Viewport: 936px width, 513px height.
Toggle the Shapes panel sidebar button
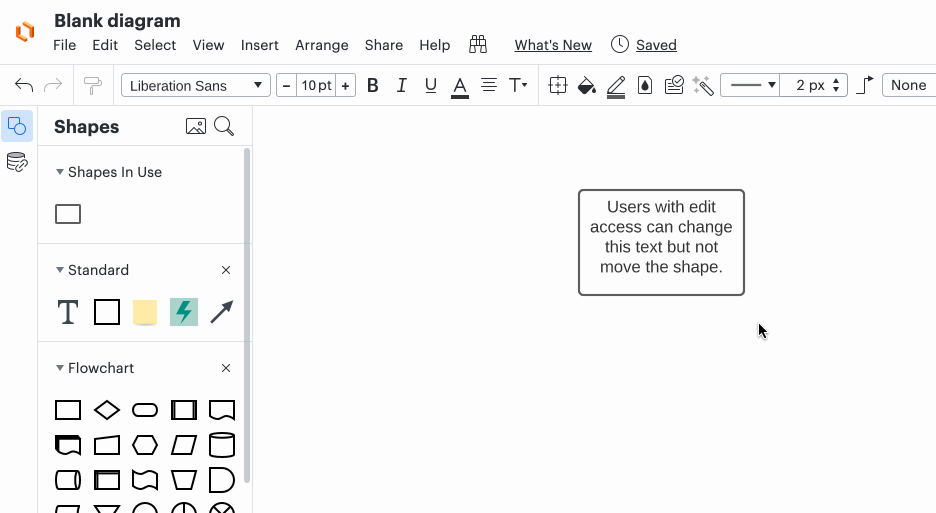click(17, 126)
